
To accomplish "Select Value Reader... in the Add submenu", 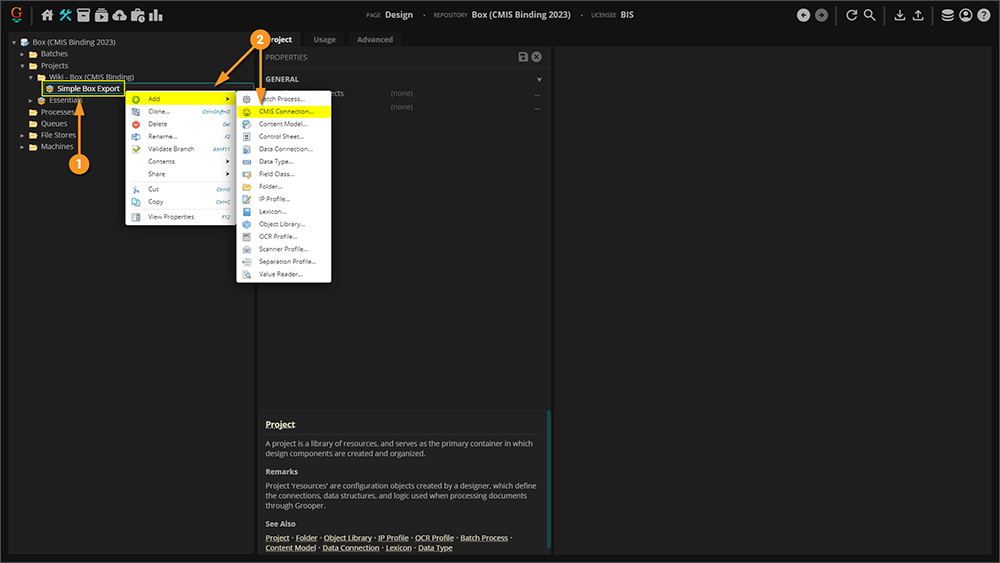I will 284,274.
